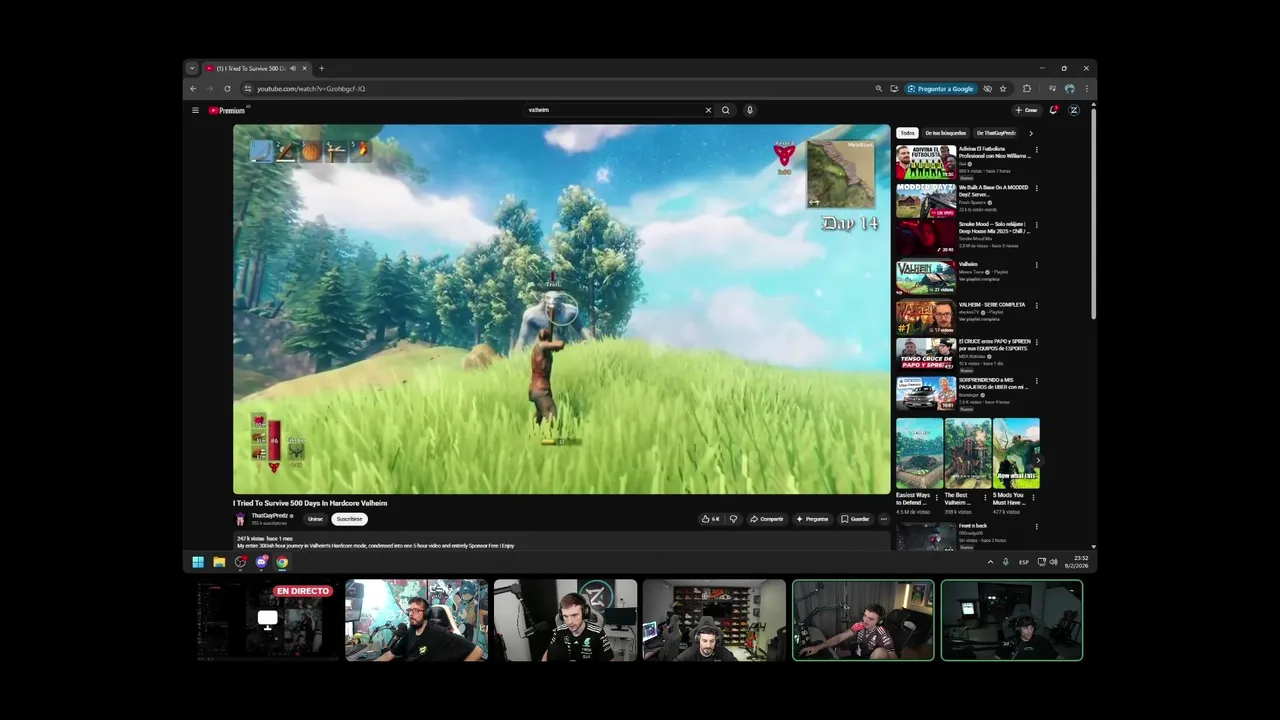Open YouTube notifications bell
Viewport: 1280px width, 720px height.
coord(1053,110)
